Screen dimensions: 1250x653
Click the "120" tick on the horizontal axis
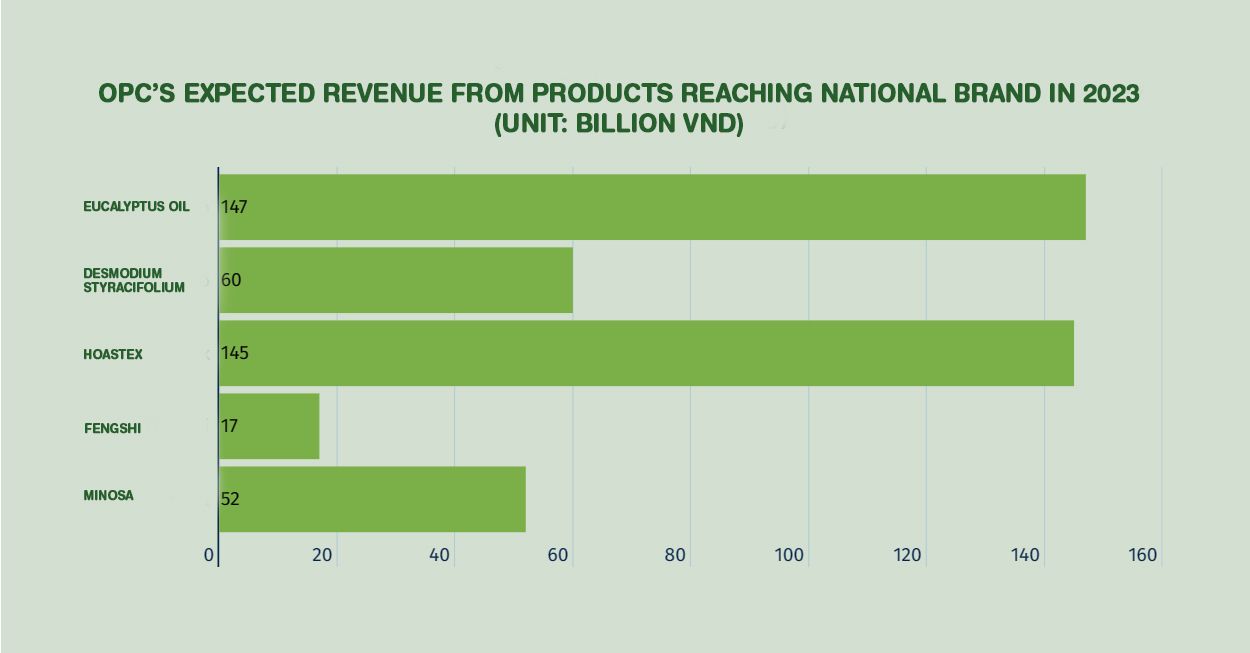[x=908, y=556]
